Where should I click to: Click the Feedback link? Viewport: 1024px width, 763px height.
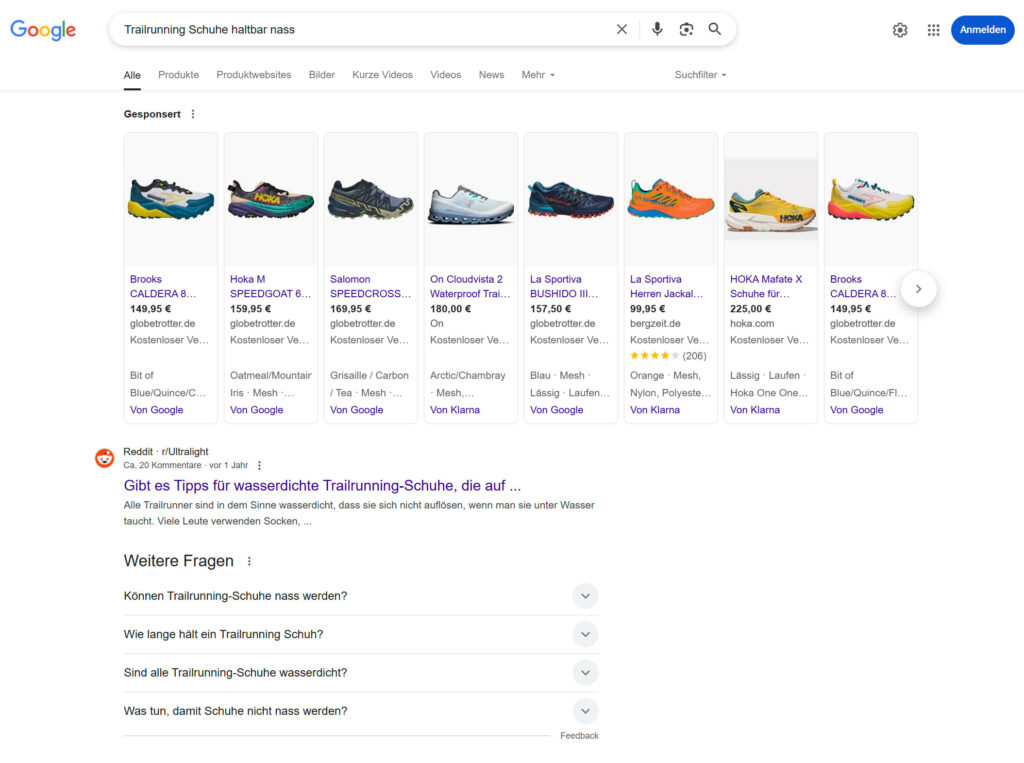click(x=579, y=736)
